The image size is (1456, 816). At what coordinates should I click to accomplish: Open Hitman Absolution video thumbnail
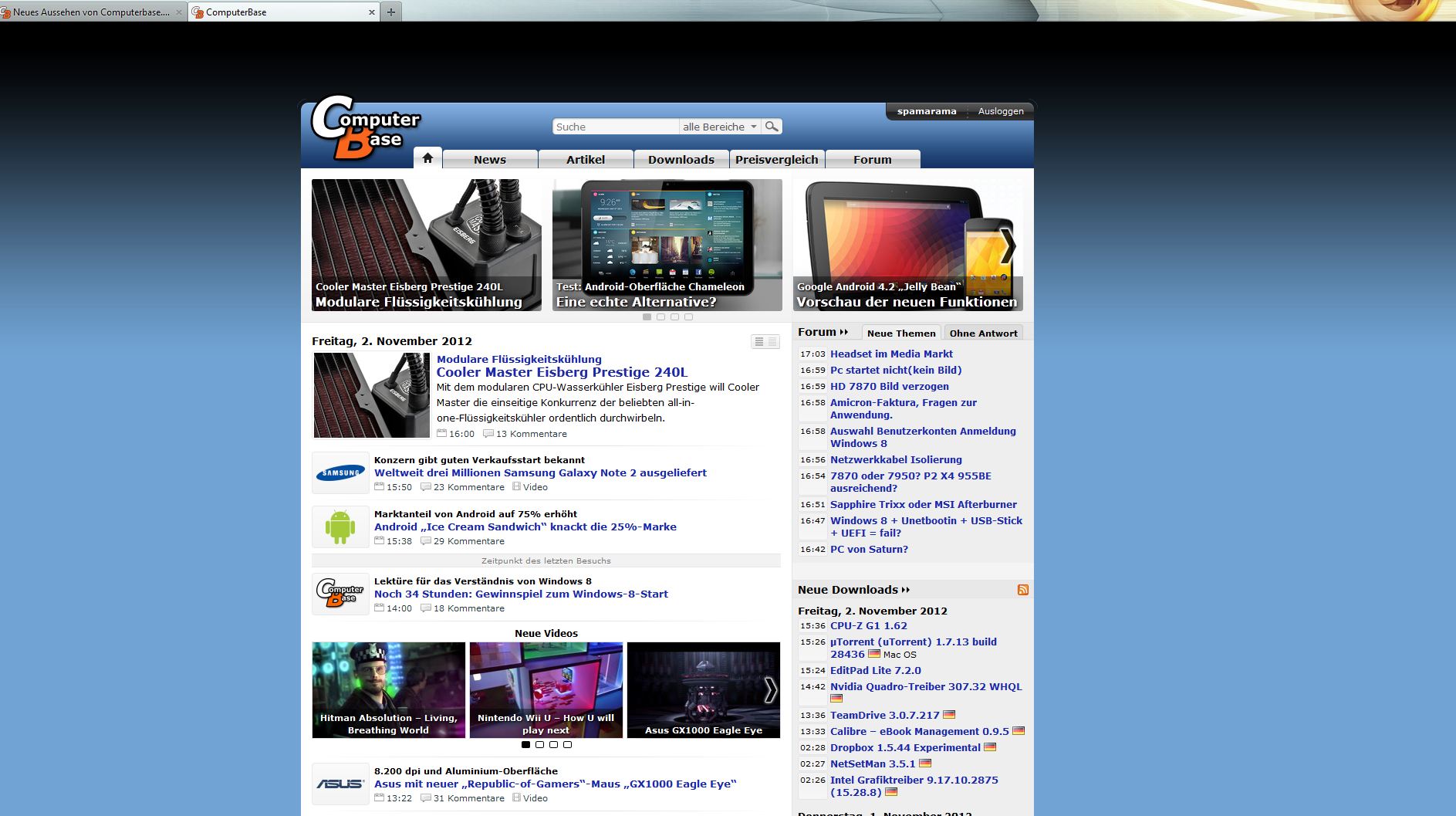389,690
